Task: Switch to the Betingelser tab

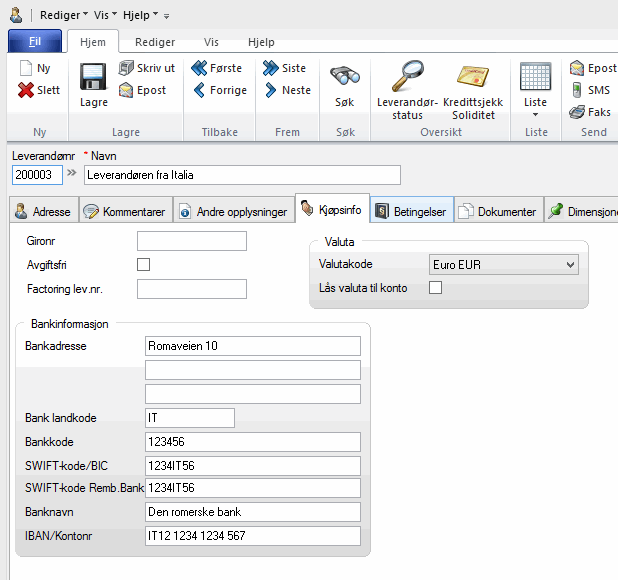Action: click(x=410, y=212)
